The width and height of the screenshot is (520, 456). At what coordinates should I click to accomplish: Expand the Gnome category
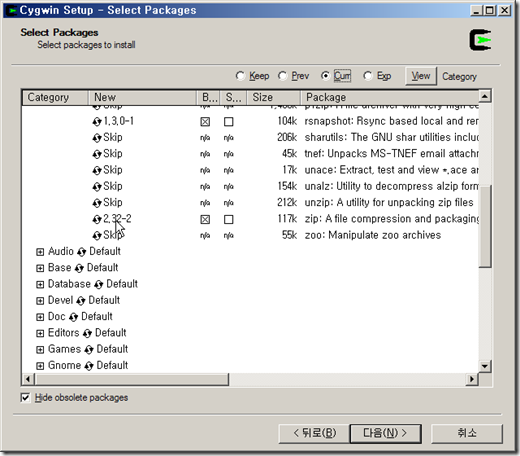click(x=40, y=366)
